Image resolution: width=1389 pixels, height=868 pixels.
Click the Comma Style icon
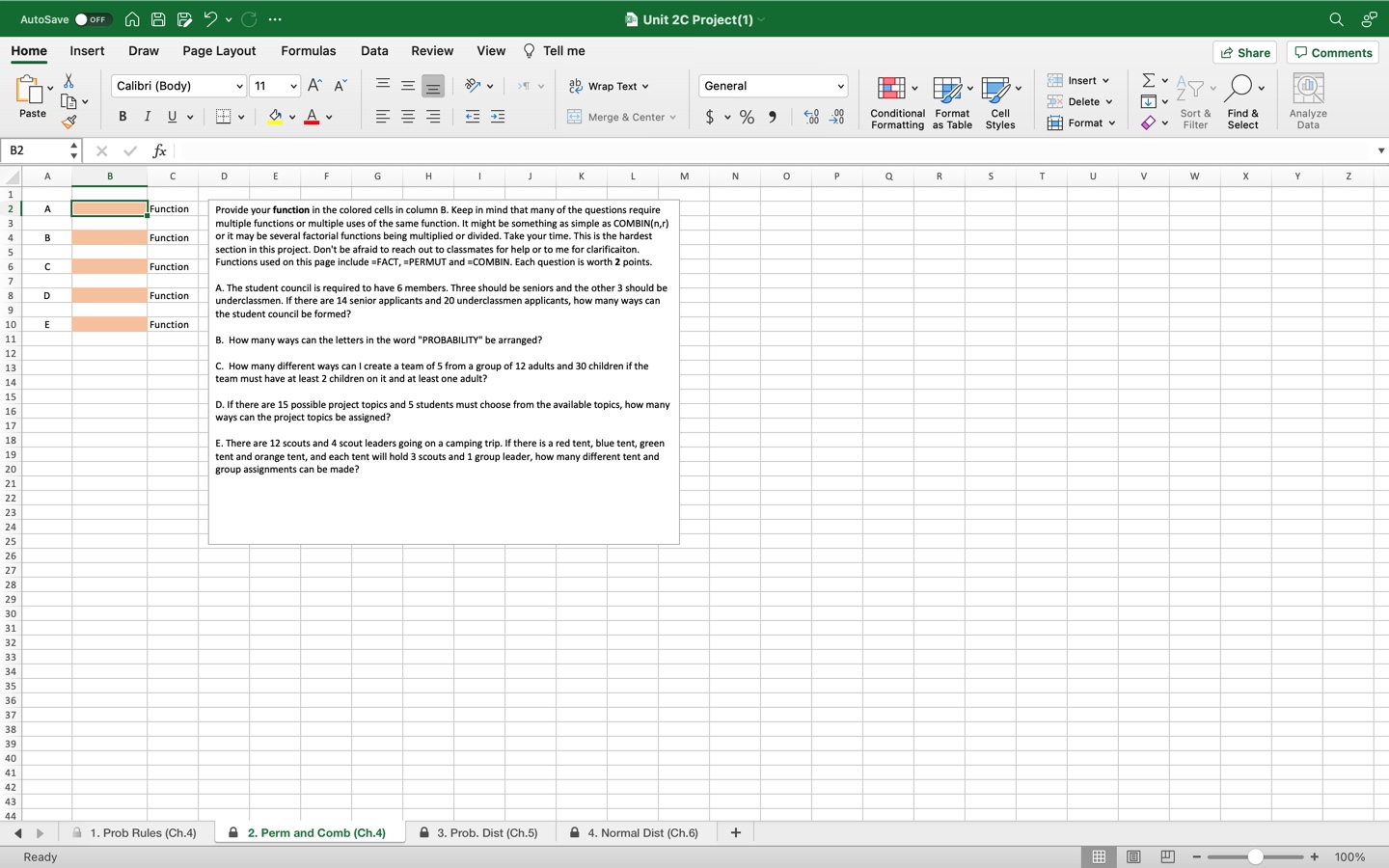(773, 117)
